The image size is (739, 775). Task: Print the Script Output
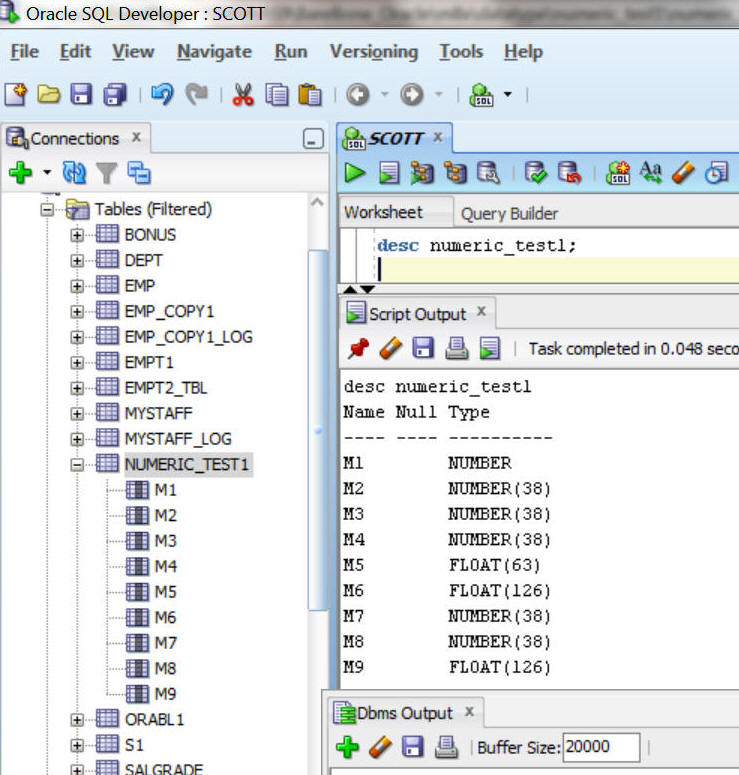(x=456, y=348)
